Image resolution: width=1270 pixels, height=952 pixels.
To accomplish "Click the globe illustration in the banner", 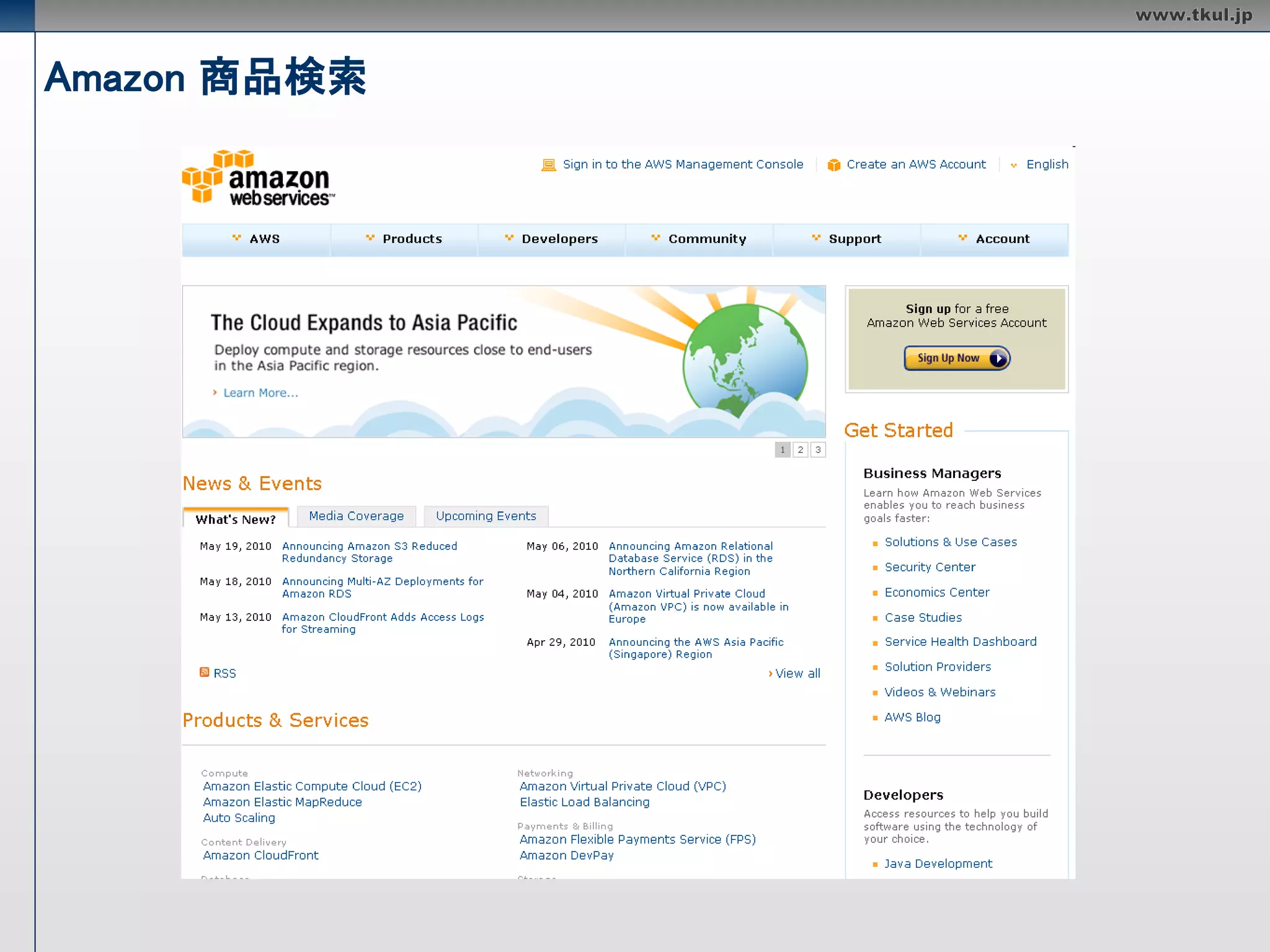I will (x=745, y=361).
